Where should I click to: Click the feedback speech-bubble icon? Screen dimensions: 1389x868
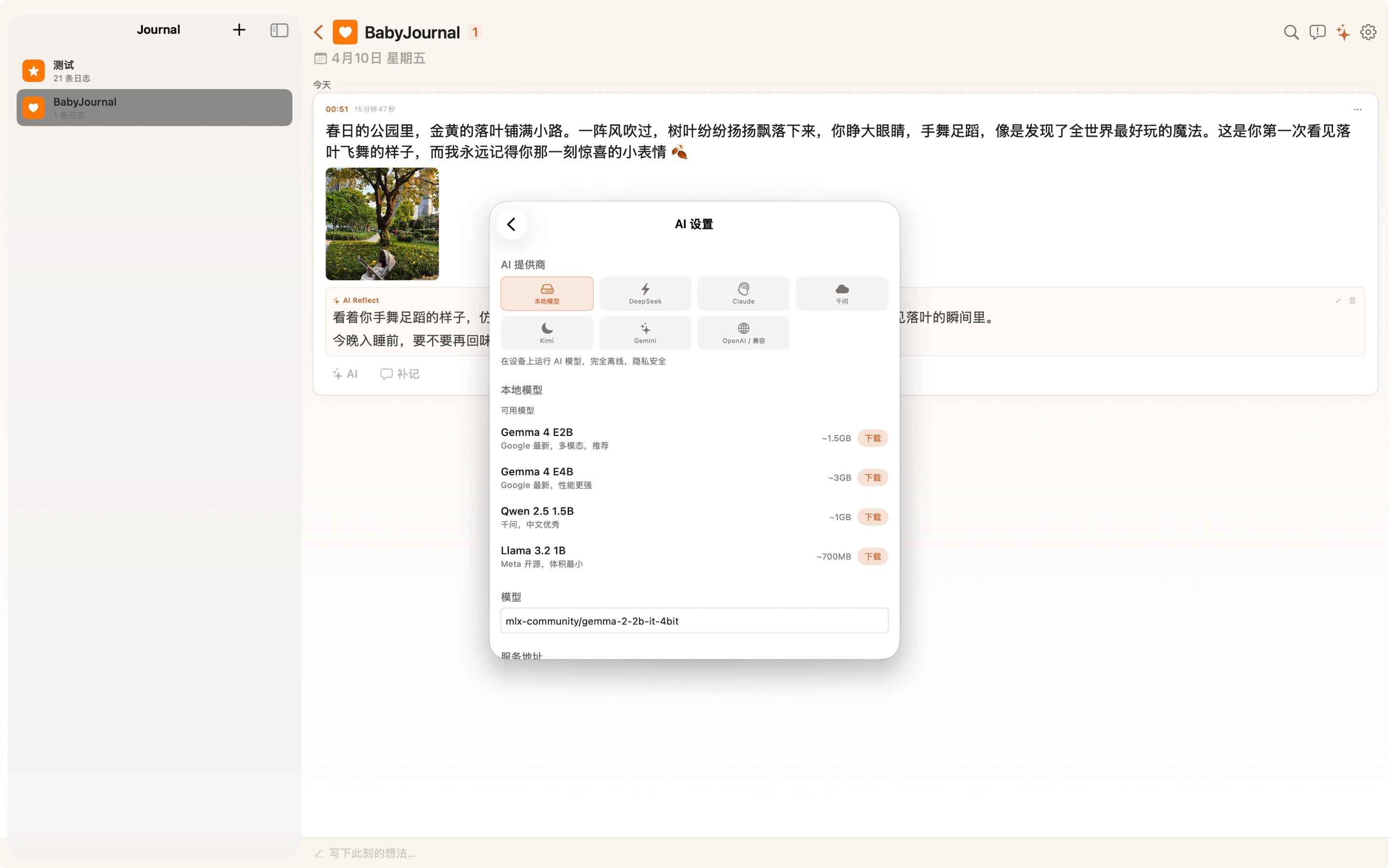pos(1317,32)
